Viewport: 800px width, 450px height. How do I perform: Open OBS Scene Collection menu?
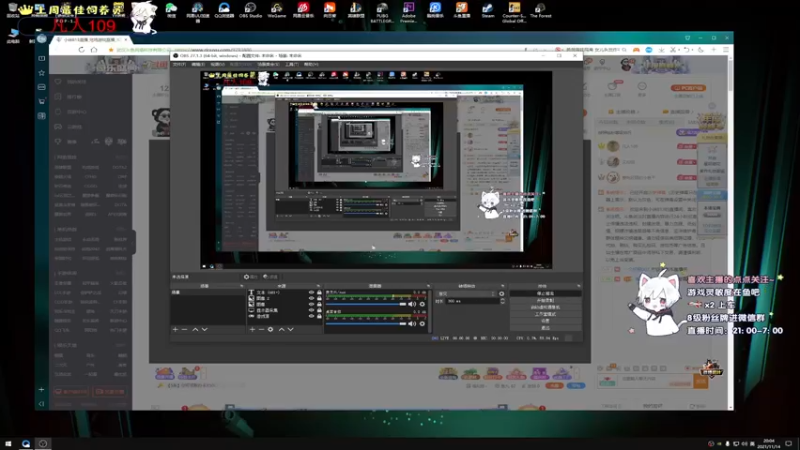[x=268, y=64]
